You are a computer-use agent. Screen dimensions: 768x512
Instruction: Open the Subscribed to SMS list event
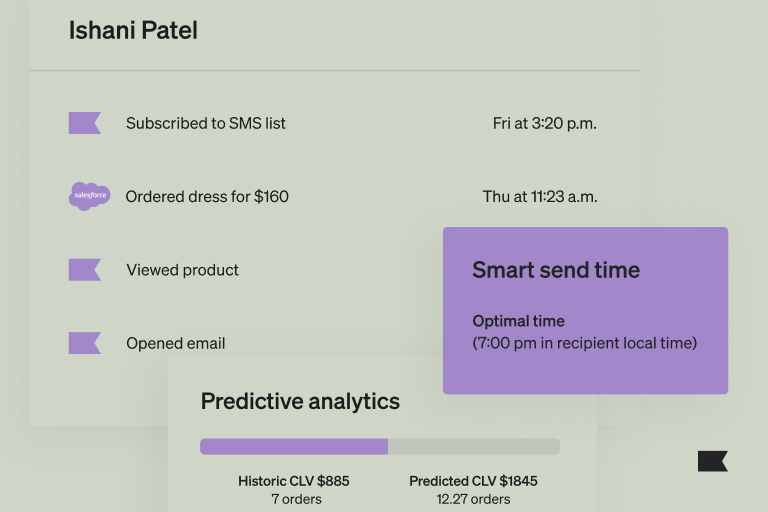coord(205,123)
